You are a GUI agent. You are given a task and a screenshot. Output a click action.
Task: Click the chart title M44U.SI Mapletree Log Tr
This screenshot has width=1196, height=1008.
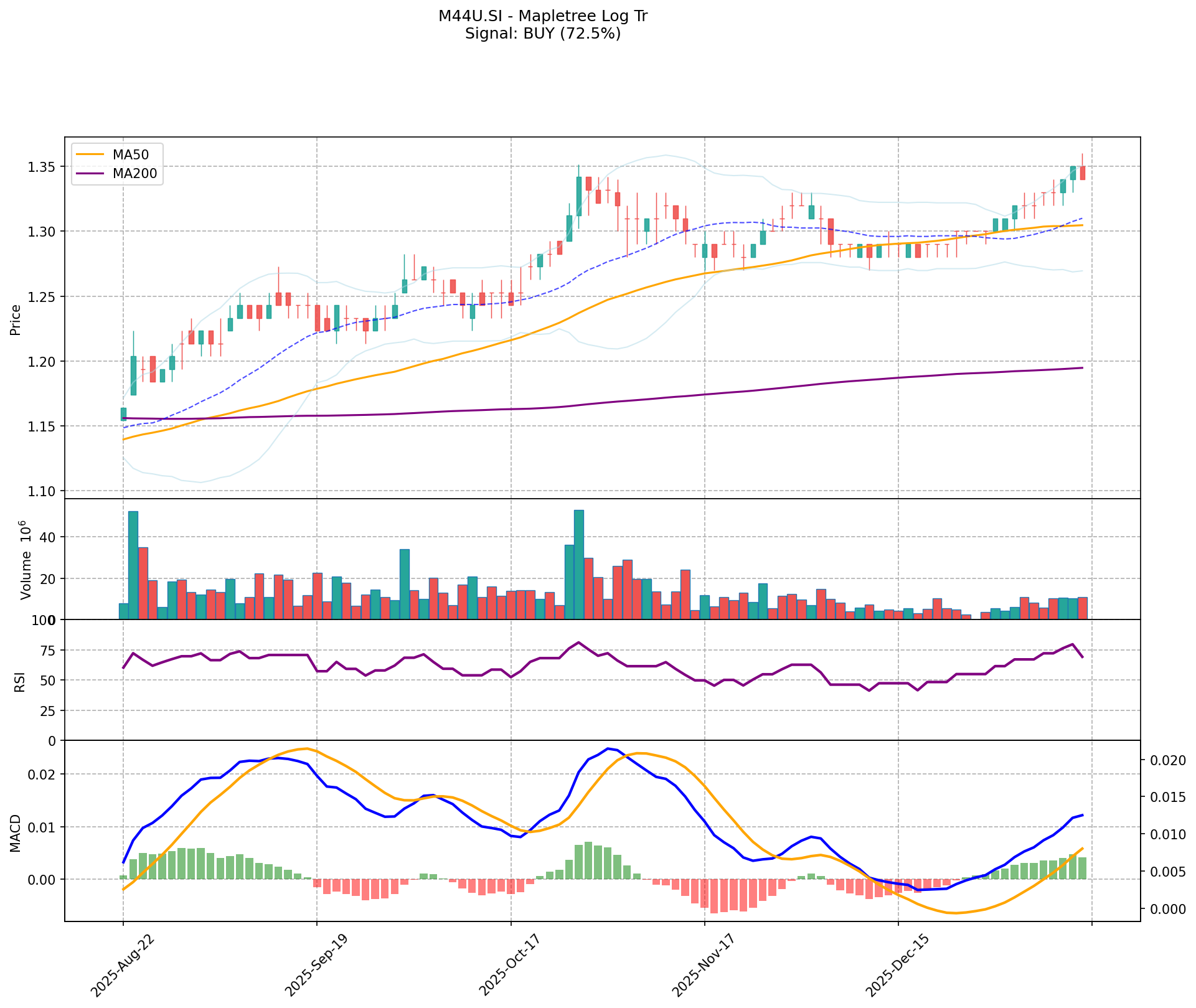[543, 16]
